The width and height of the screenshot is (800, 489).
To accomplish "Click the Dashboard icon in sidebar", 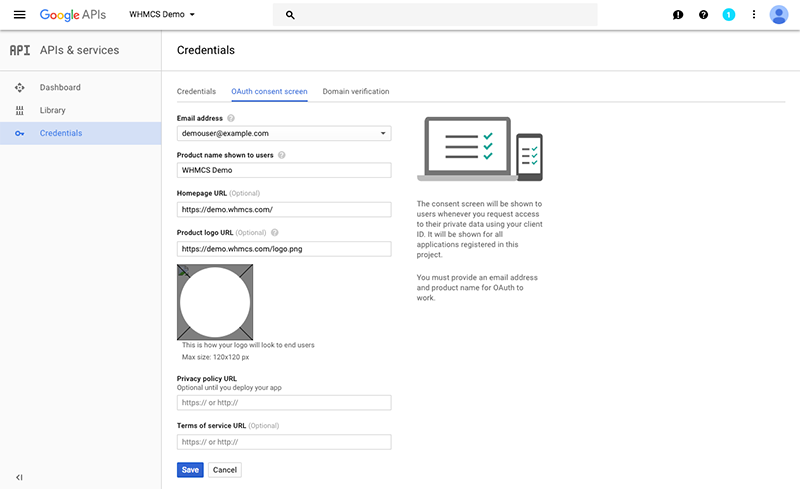I will 19,87.
